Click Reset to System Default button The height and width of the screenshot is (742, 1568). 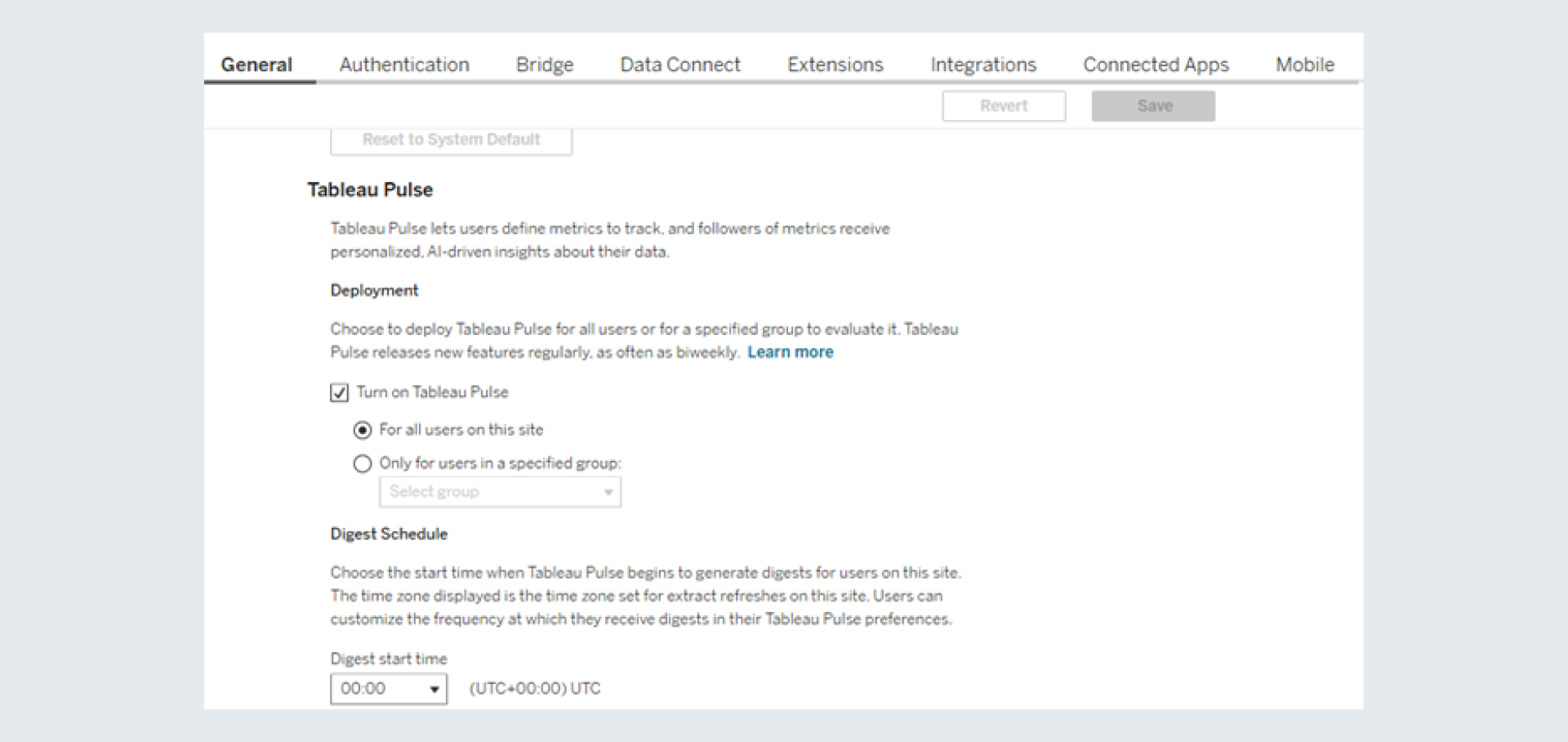pos(451,140)
